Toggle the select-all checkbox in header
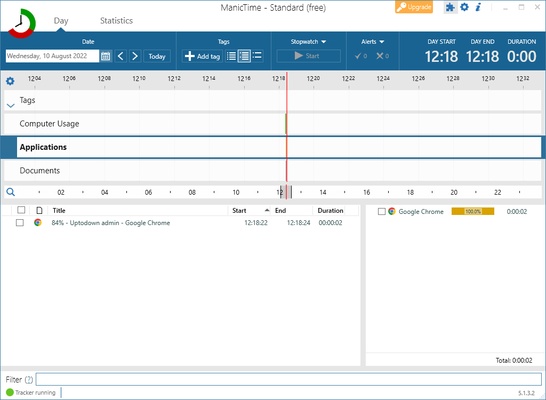The width and height of the screenshot is (546, 400). click(21, 210)
